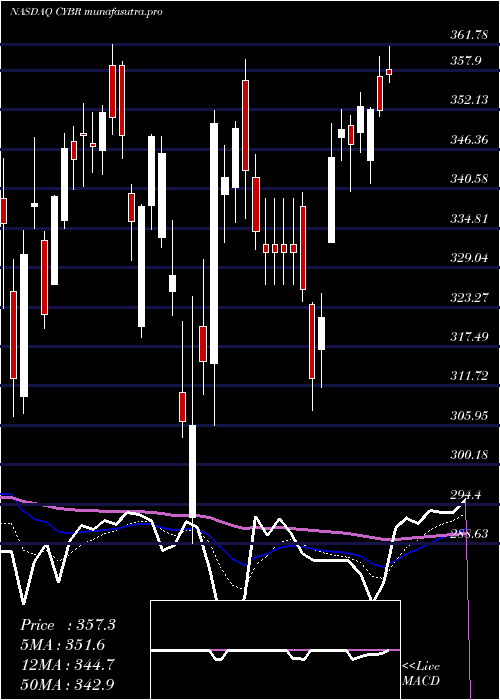
Task: Click the 352.13 price axis label
Action: [469, 100]
